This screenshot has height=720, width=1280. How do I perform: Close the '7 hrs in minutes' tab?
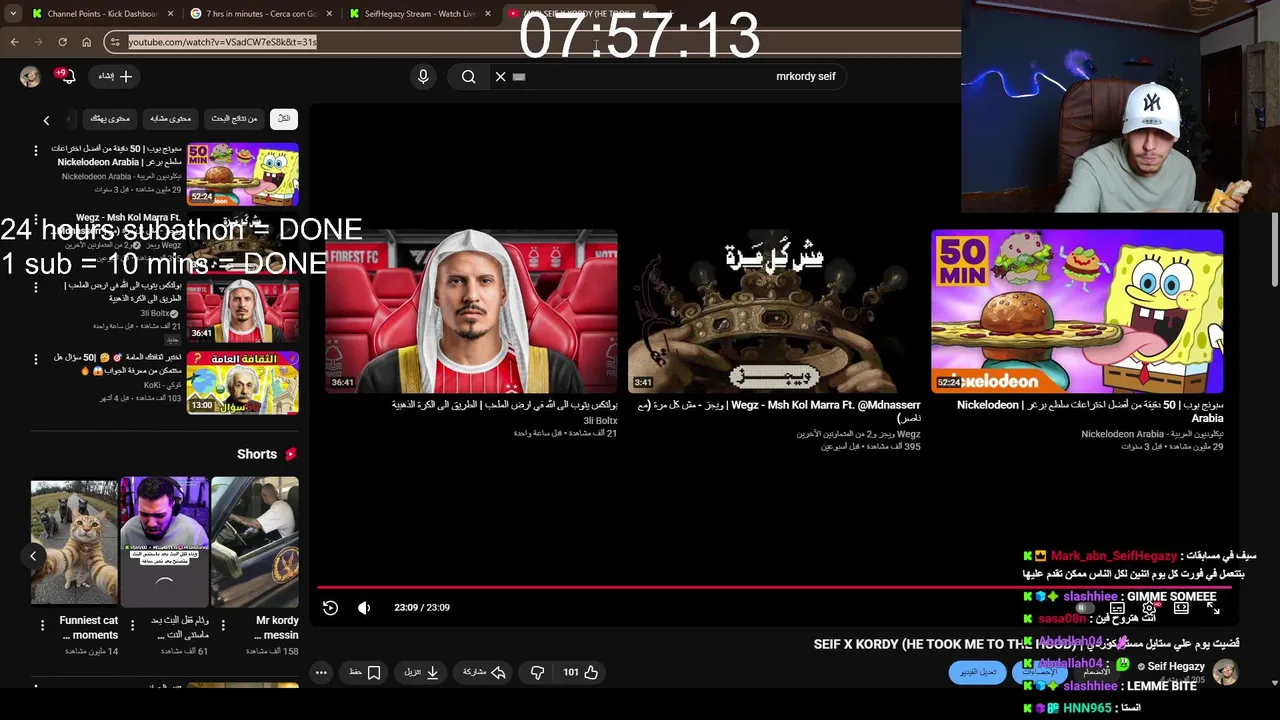pyautogui.click(x=330, y=14)
